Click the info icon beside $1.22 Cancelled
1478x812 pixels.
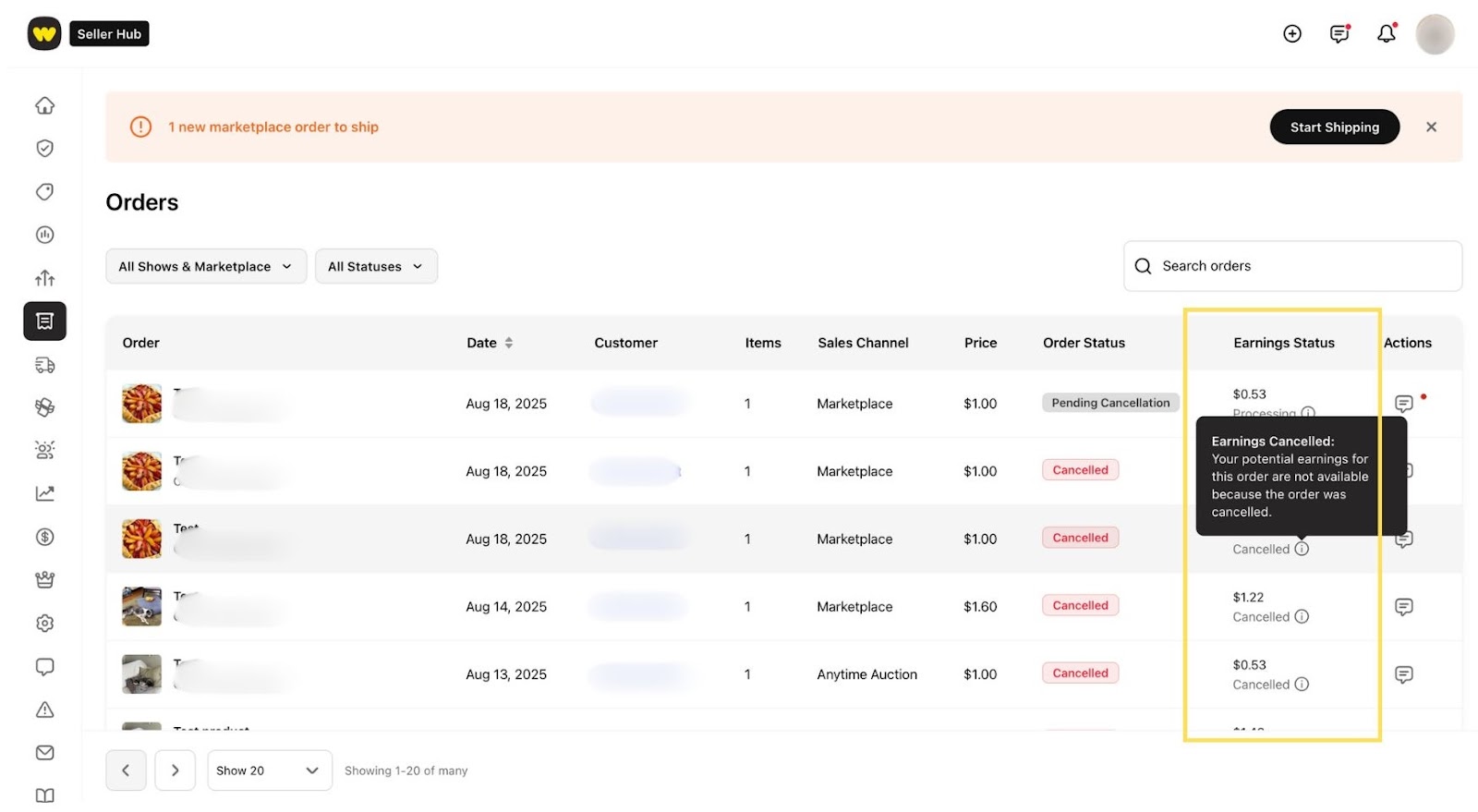pos(1302,617)
